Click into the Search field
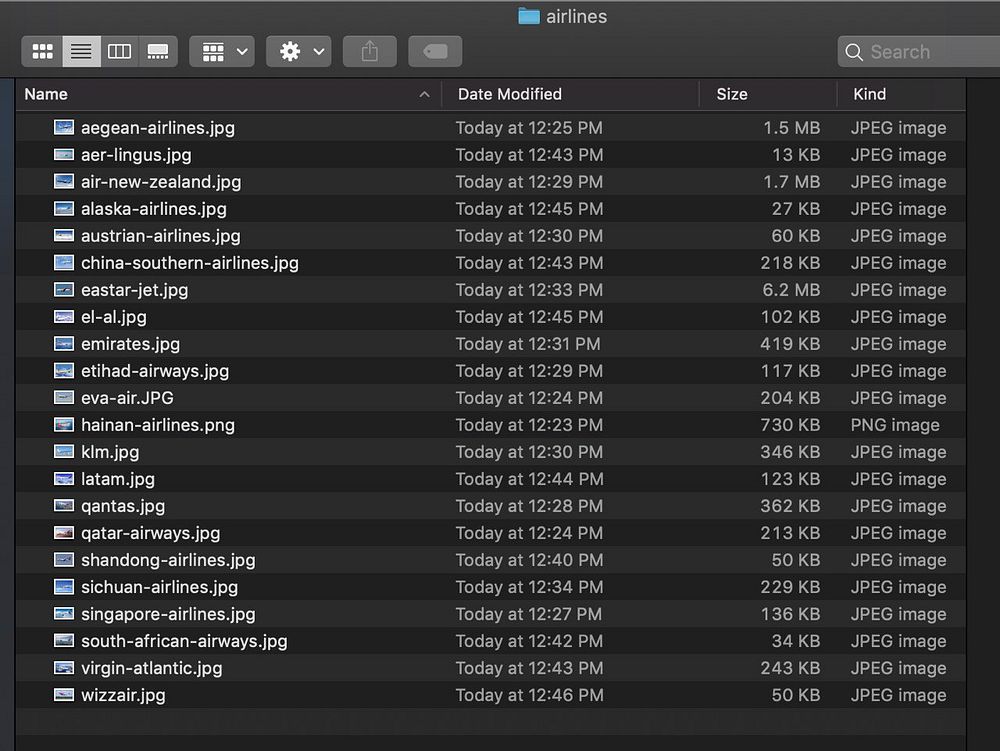 [918, 52]
